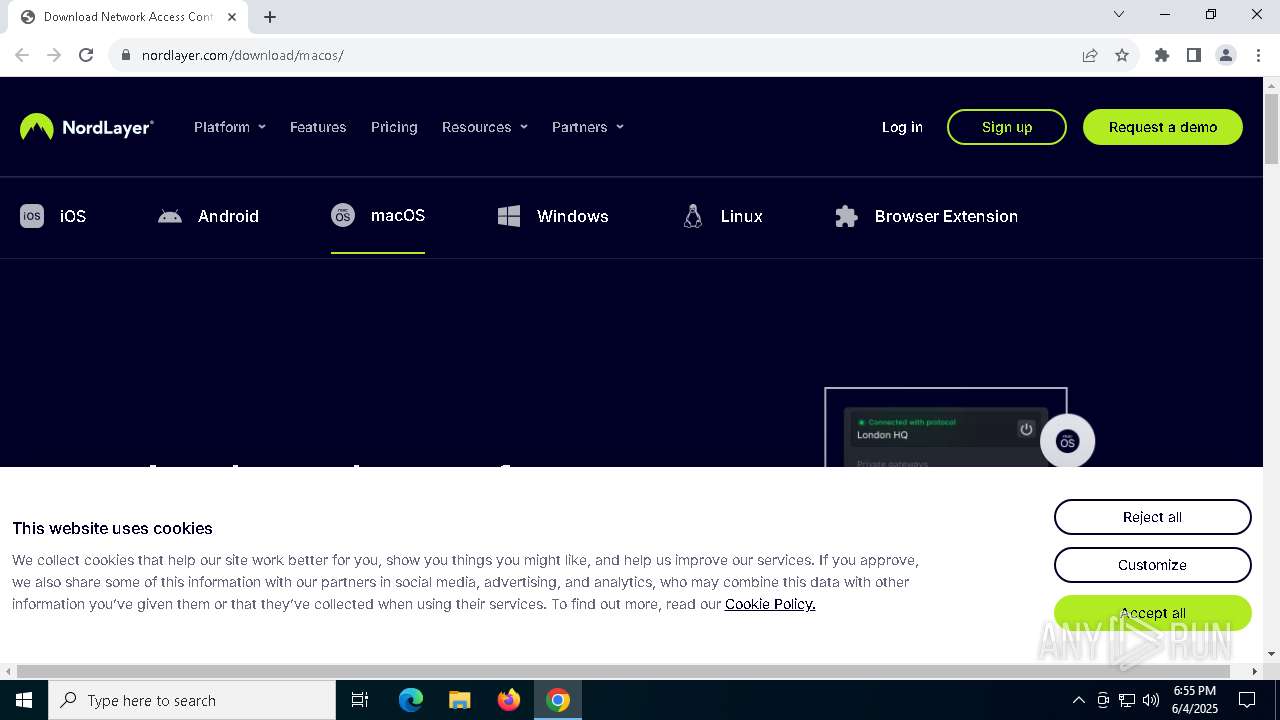This screenshot has height=720, width=1280.
Task: Reload the page in Chrome
Action: [86, 55]
